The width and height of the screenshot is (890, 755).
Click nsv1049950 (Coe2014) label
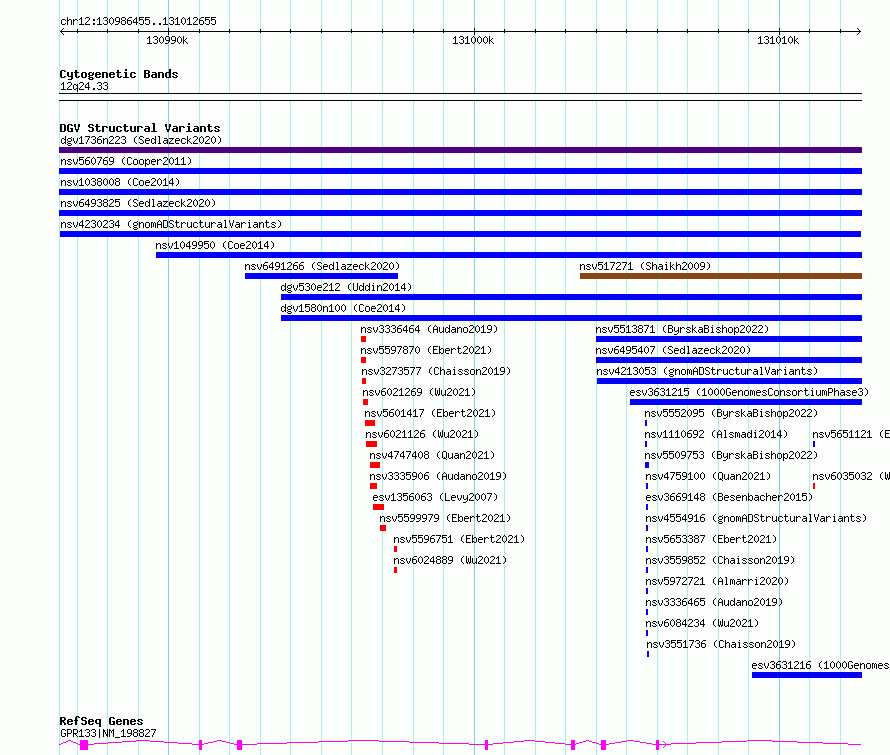[215, 245]
